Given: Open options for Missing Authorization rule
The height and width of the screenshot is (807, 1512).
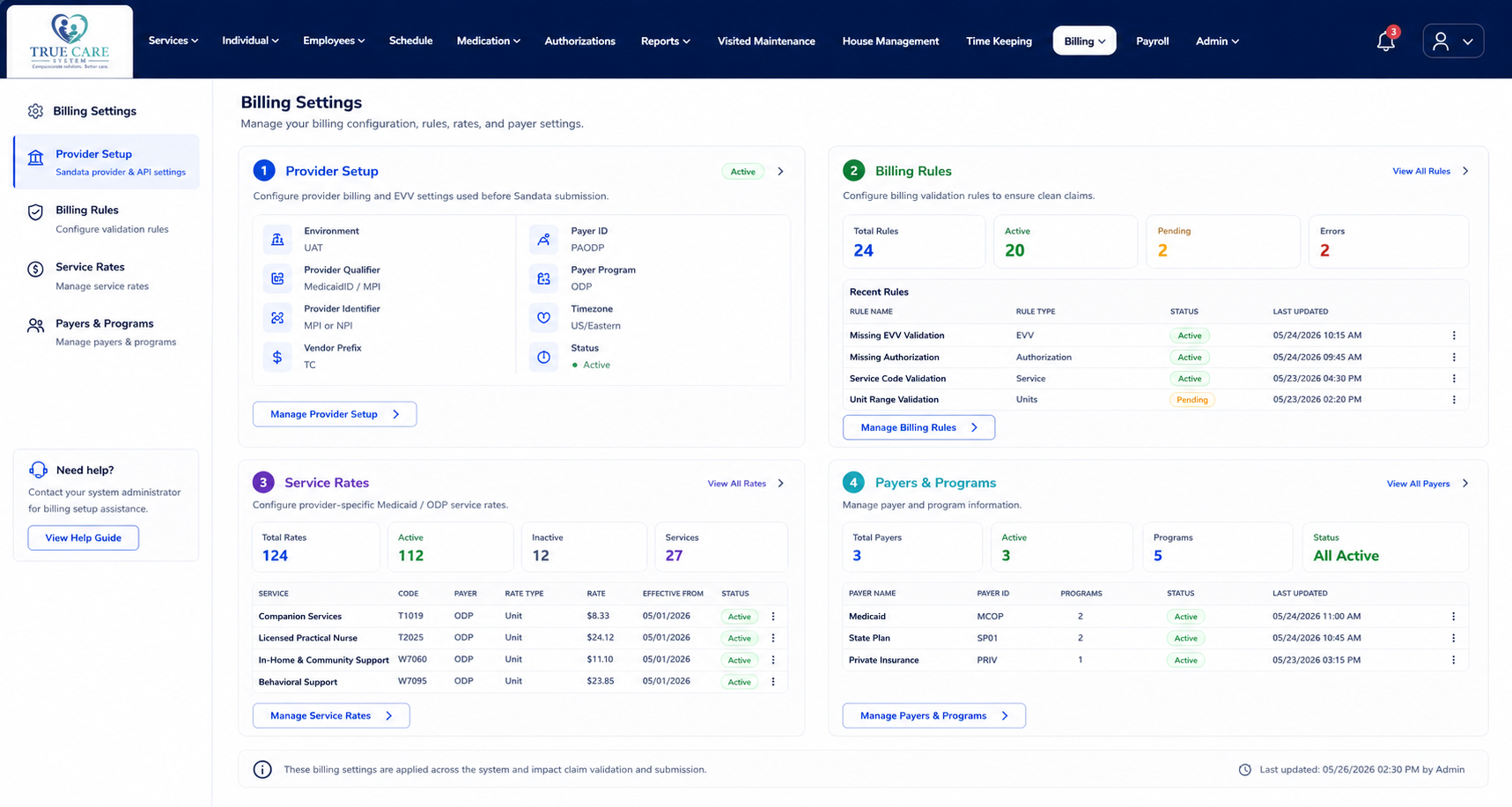Looking at the screenshot, I should point(1454,357).
